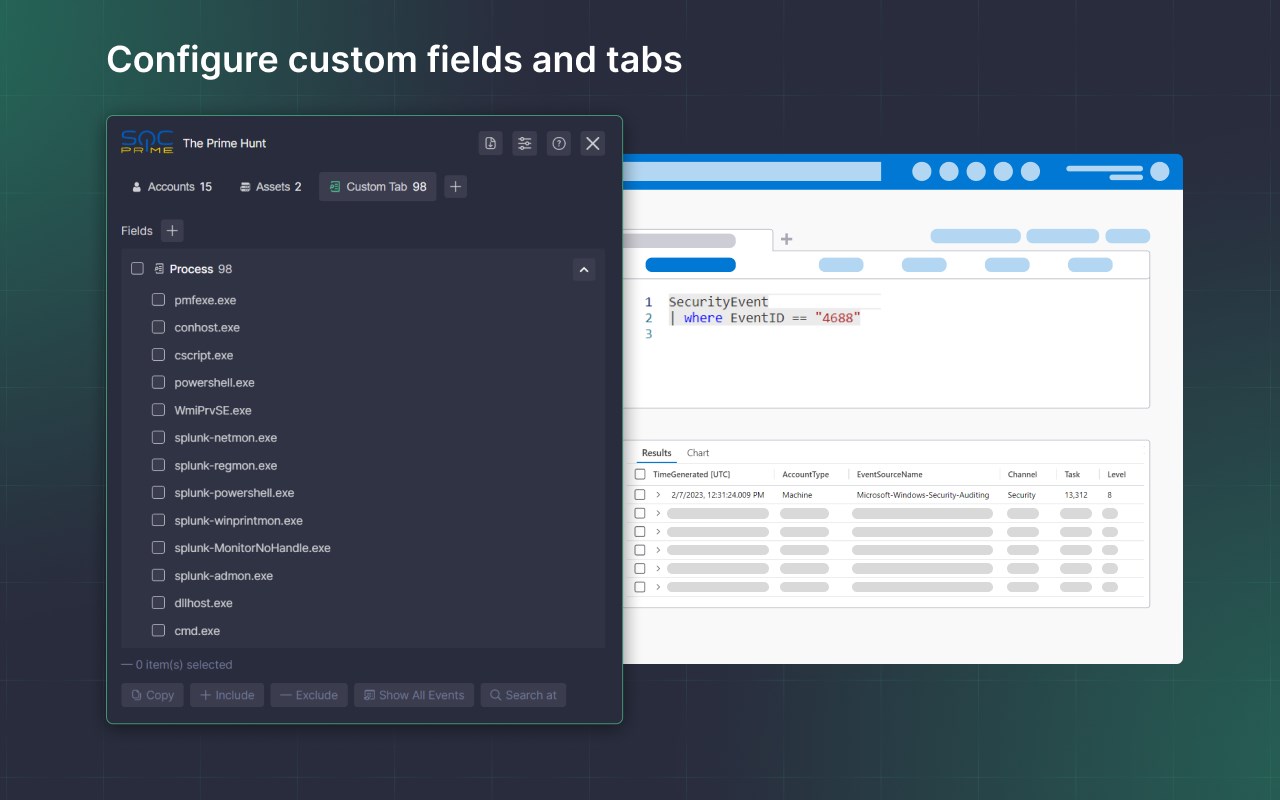
Task: Click the export file icon in header
Action: [x=490, y=143]
